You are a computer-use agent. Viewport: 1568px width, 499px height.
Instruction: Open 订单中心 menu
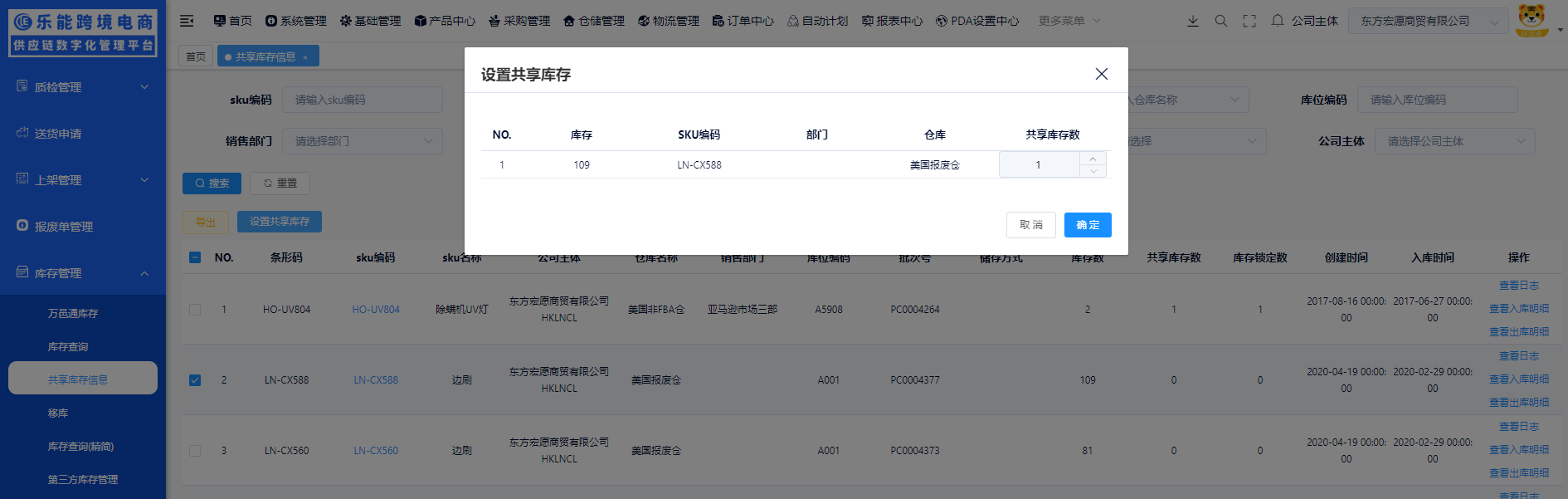(743, 21)
